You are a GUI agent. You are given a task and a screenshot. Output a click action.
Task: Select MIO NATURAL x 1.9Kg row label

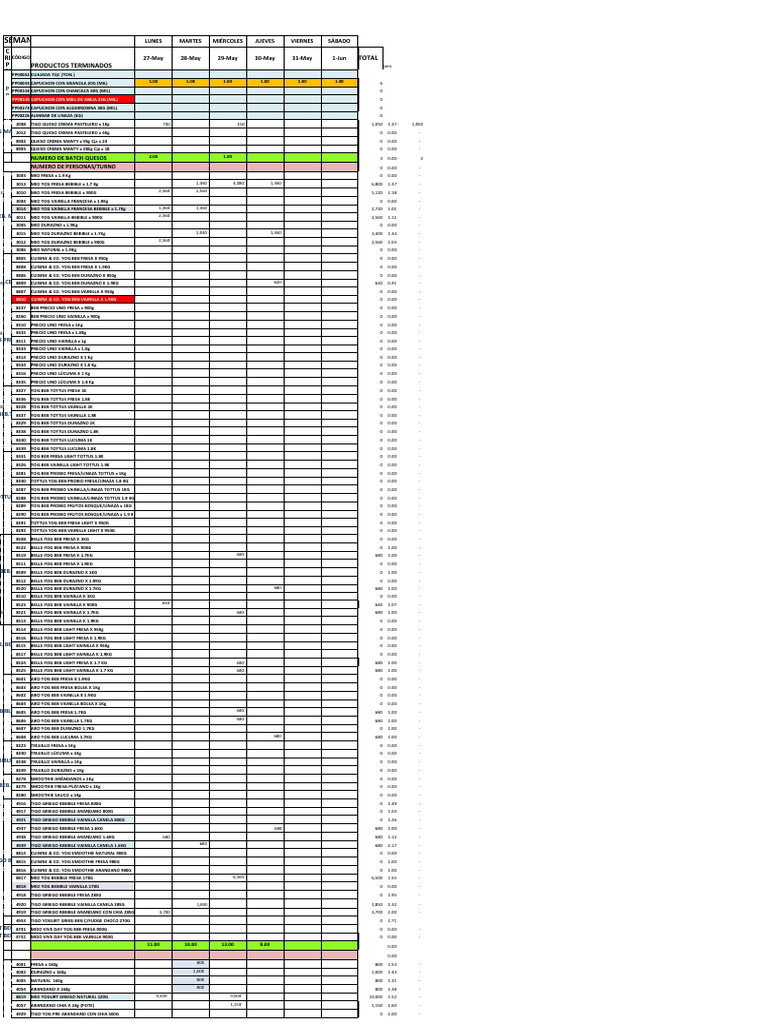82,250
